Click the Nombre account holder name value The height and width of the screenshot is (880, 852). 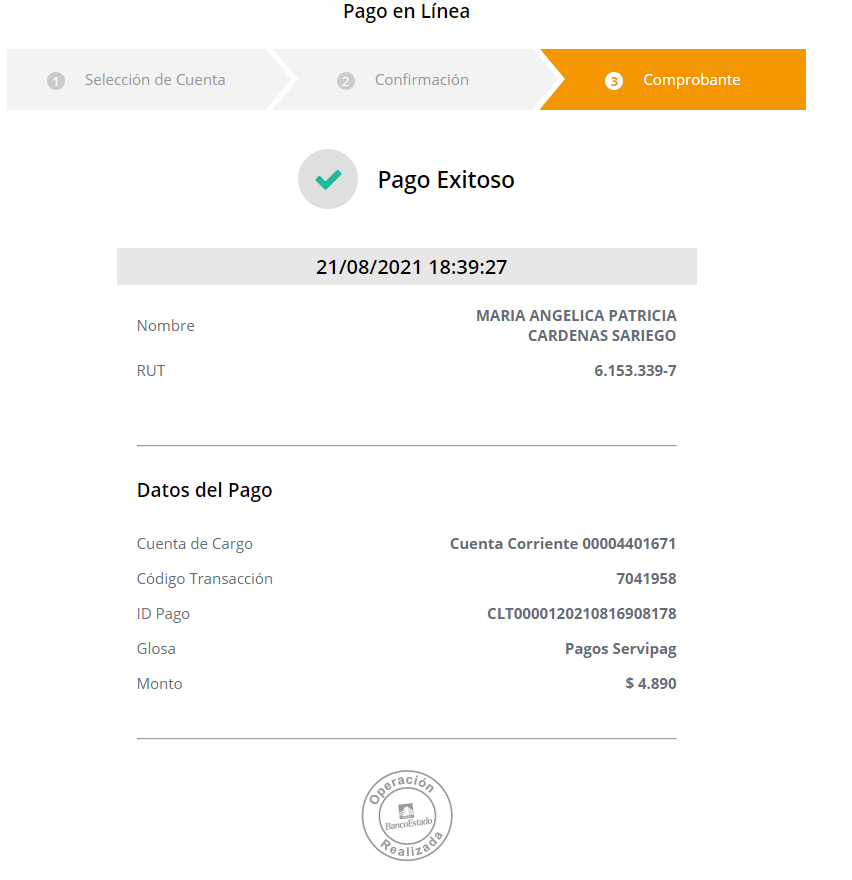576,326
